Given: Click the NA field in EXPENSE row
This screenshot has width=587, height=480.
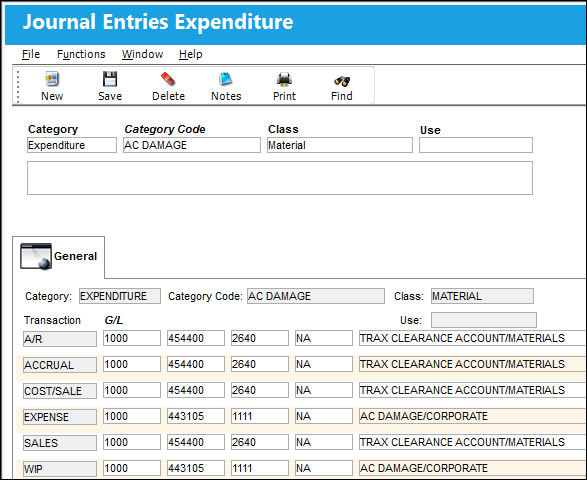Looking at the screenshot, I should click(x=324, y=416).
